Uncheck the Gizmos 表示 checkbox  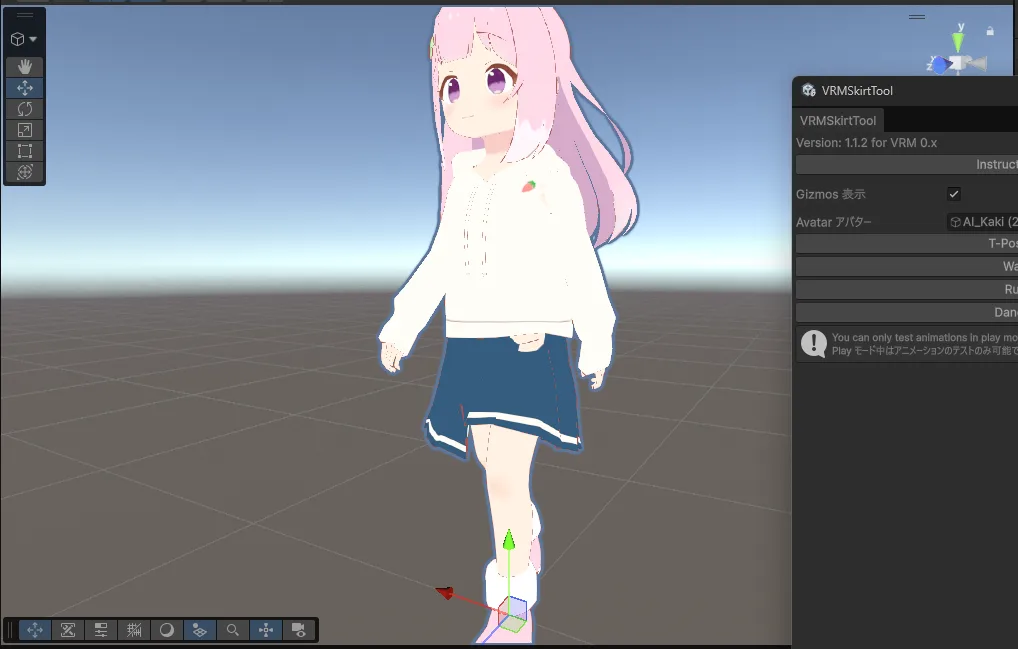point(954,193)
